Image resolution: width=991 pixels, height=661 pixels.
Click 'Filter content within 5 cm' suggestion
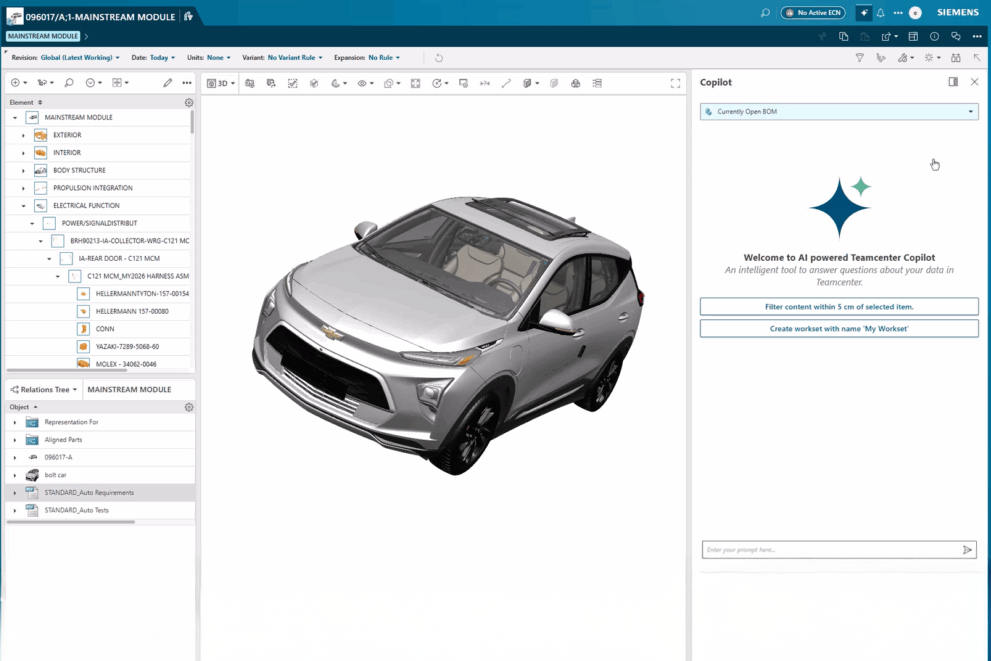[x=839, y=306]
